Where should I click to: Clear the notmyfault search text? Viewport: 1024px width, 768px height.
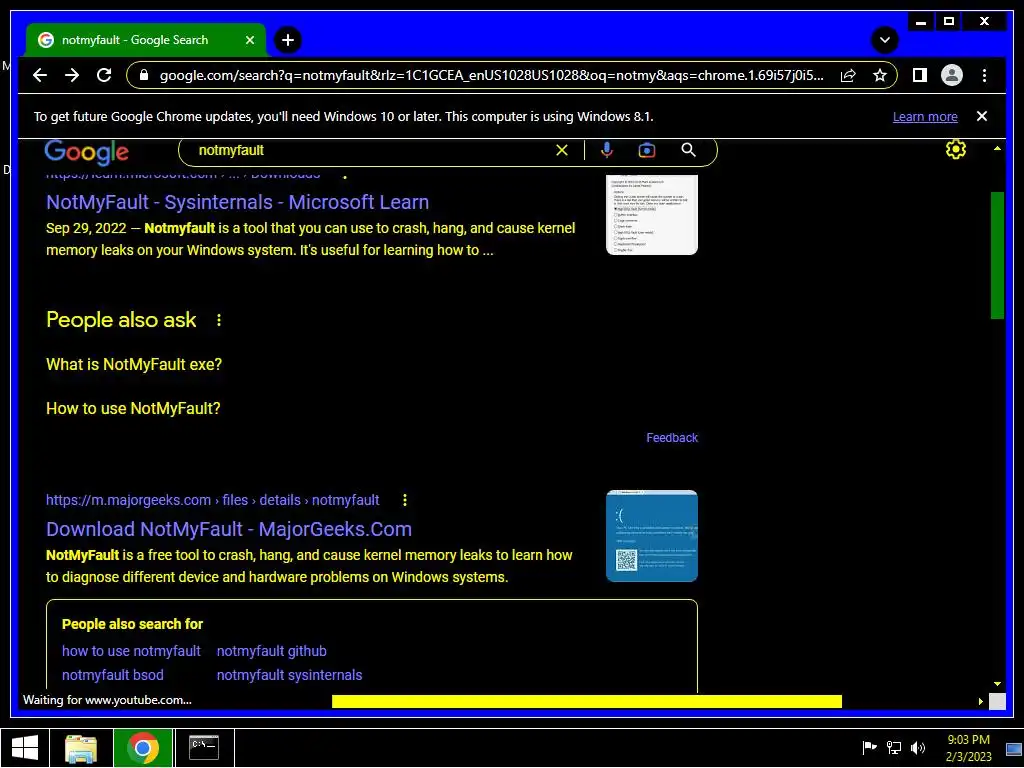(562, 150)
